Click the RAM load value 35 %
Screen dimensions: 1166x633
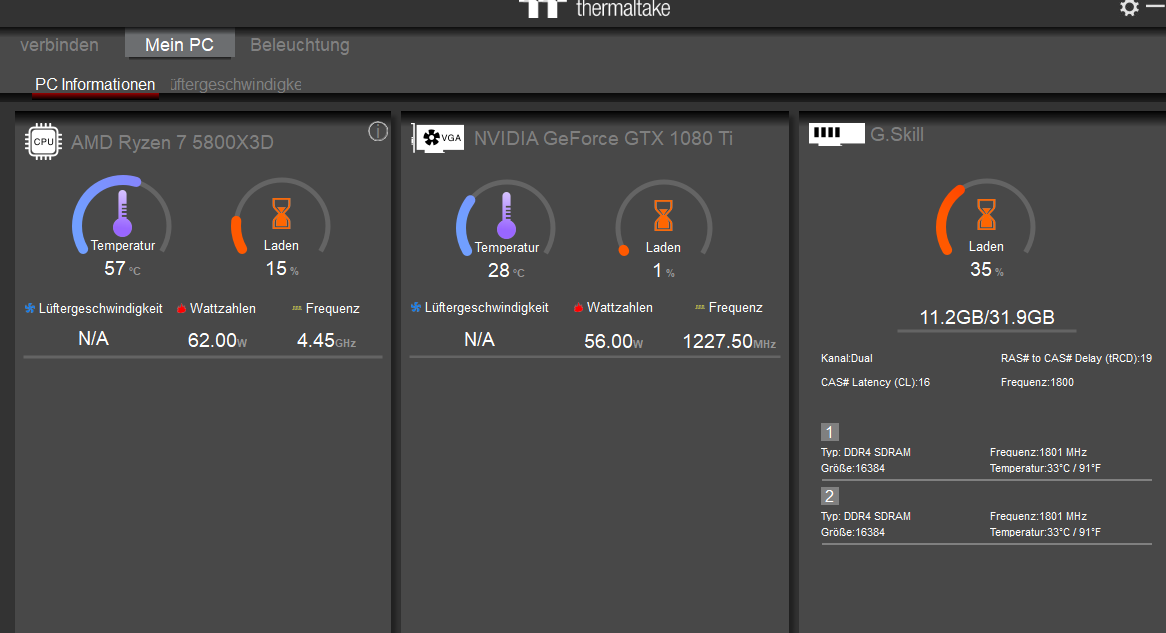coord(986,269)
